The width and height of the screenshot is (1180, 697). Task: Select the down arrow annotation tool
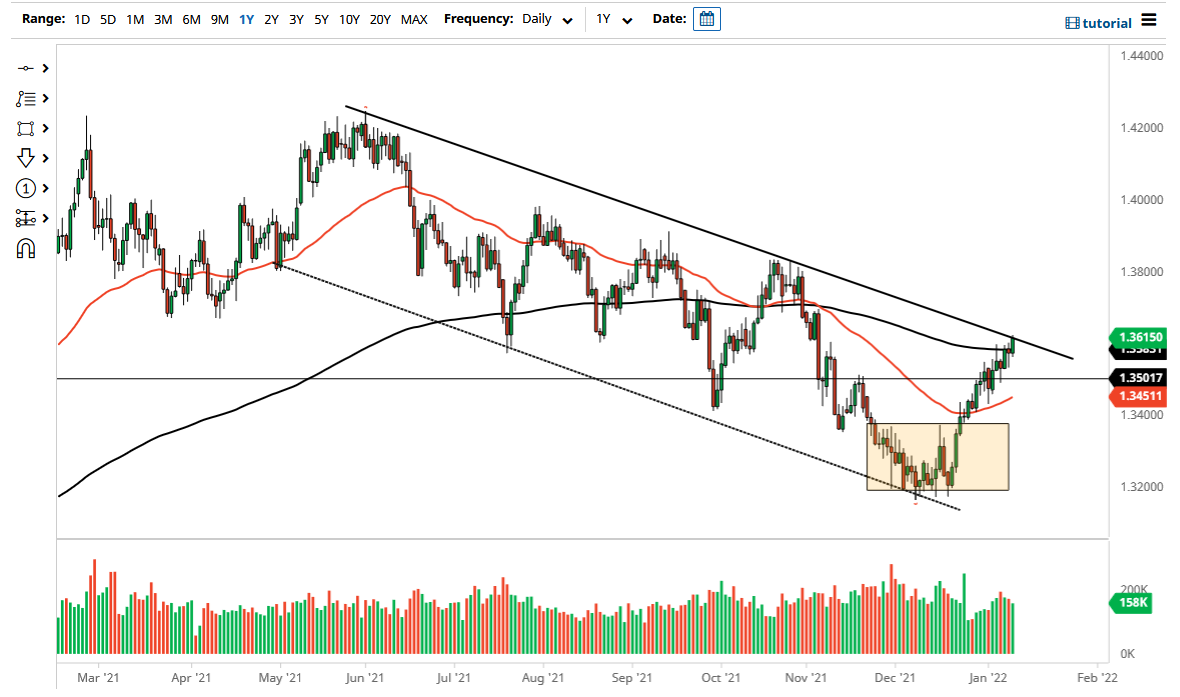pyautogui.click(x=26, y=158)
